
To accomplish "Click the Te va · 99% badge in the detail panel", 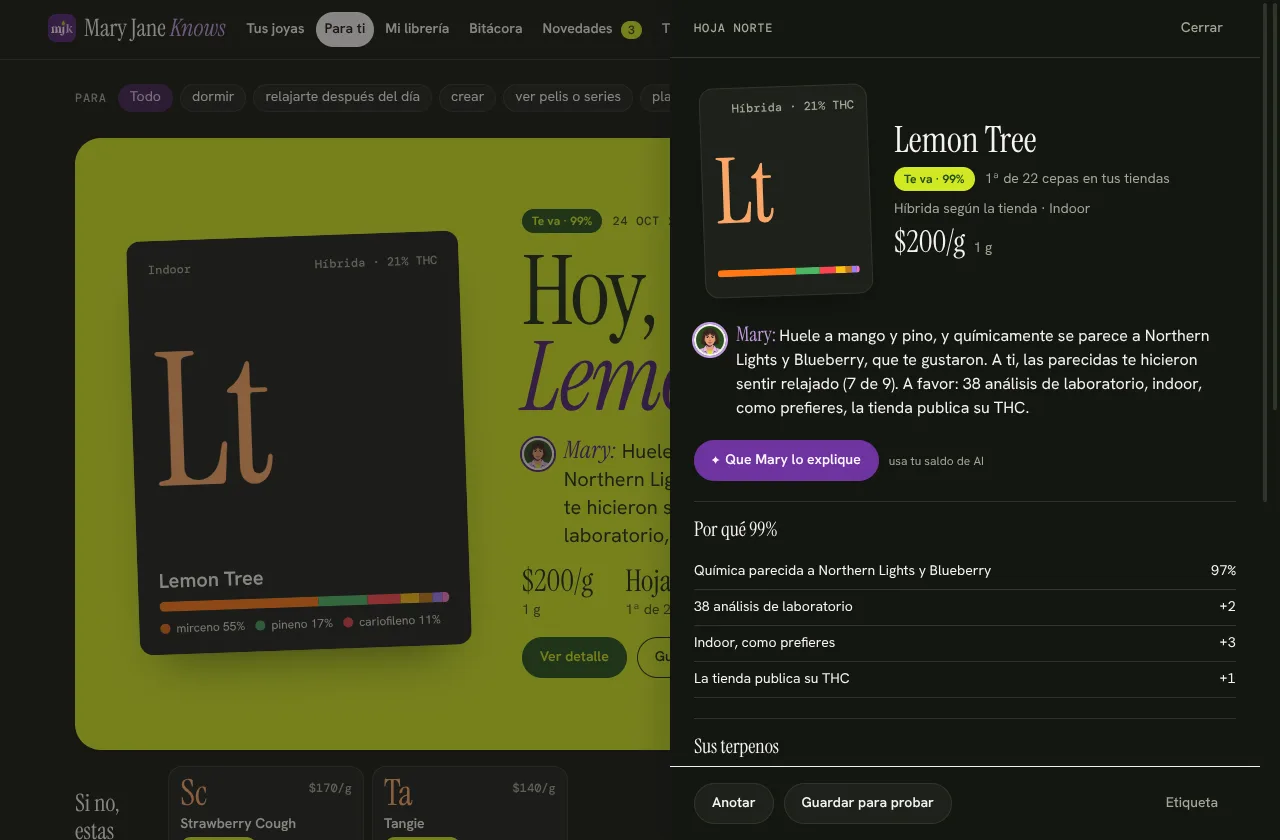I will point(934,179).
